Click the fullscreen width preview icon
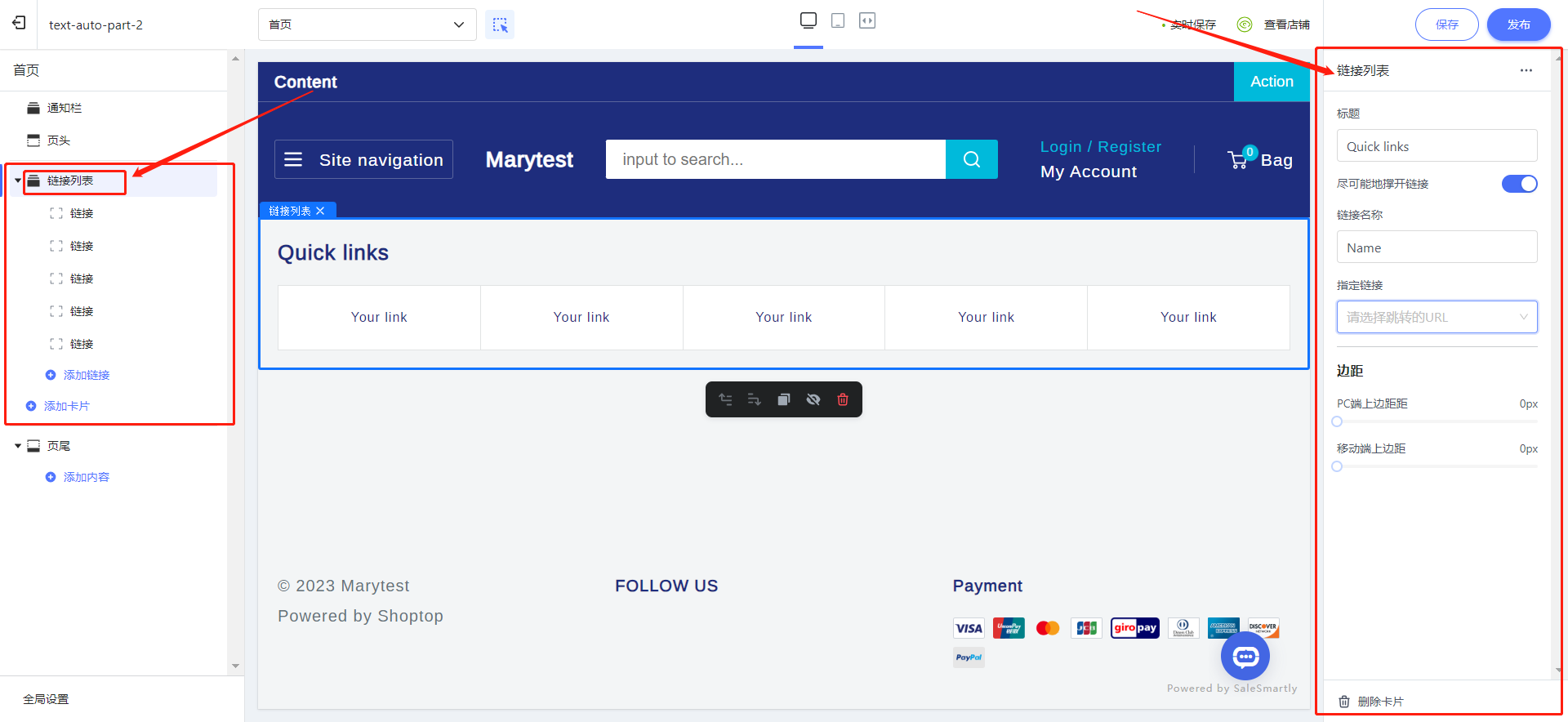 pyautogui.click(x=867, y=20)
